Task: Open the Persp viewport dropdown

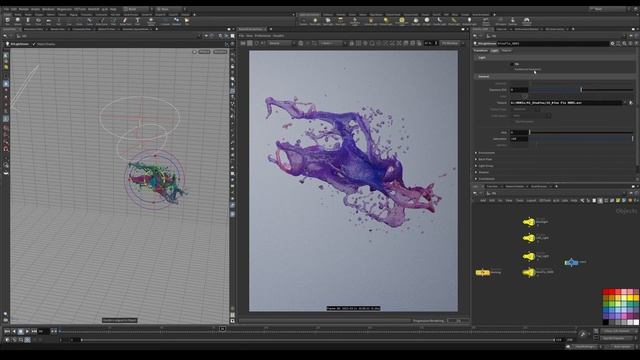Action: [204, 52]
